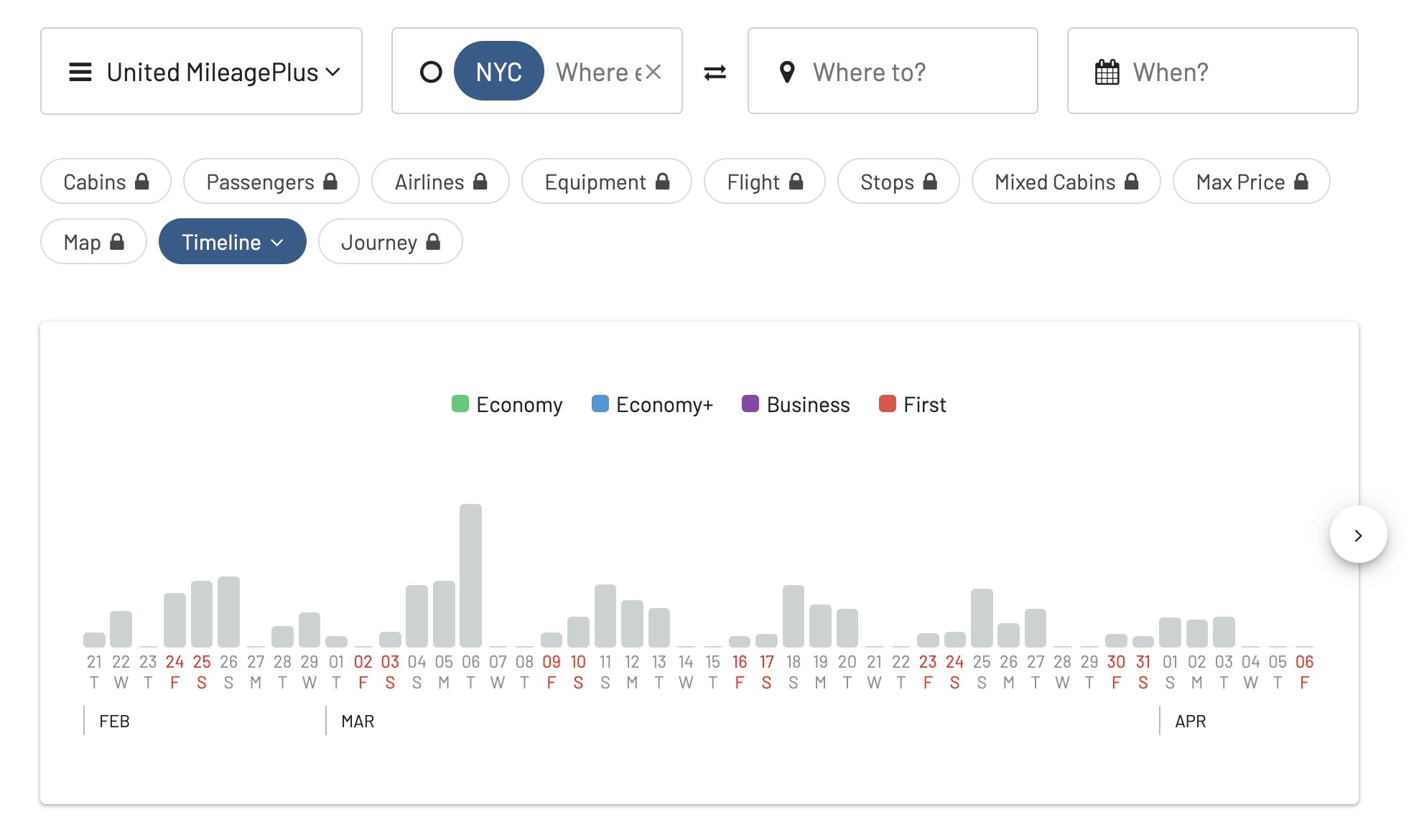Expand the Timeline view dropdown
Image resolution: width=1419 pixels, height=840 pixels.
[233, 241]
